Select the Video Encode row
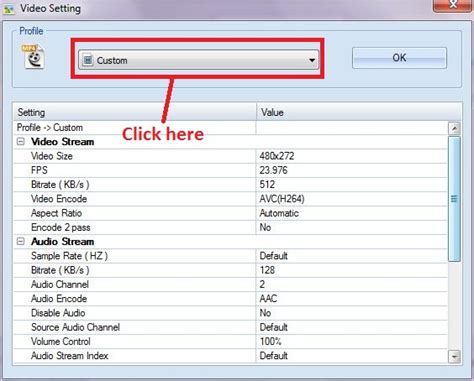Viewport: 474px width, 381px height. pos(231,199)
